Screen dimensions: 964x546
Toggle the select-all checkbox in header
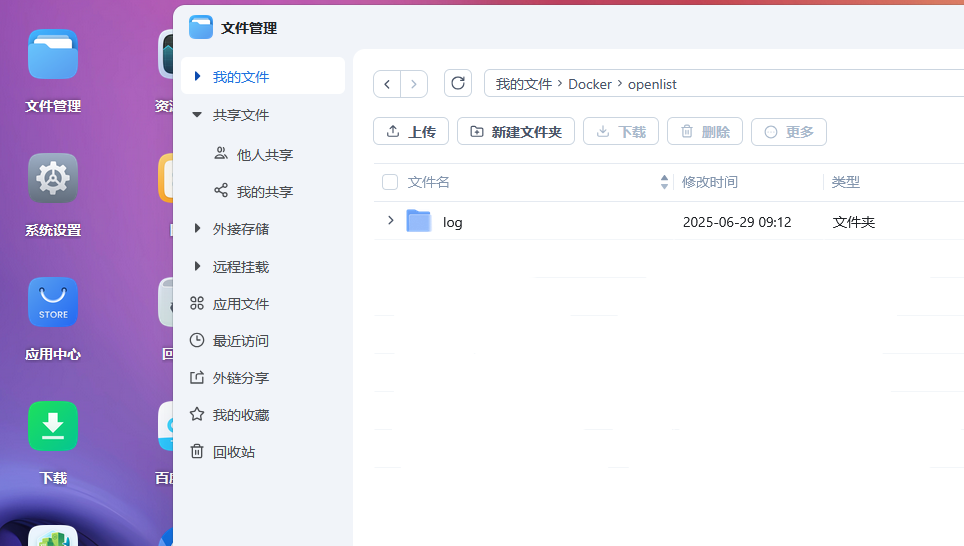coord(390,182)
